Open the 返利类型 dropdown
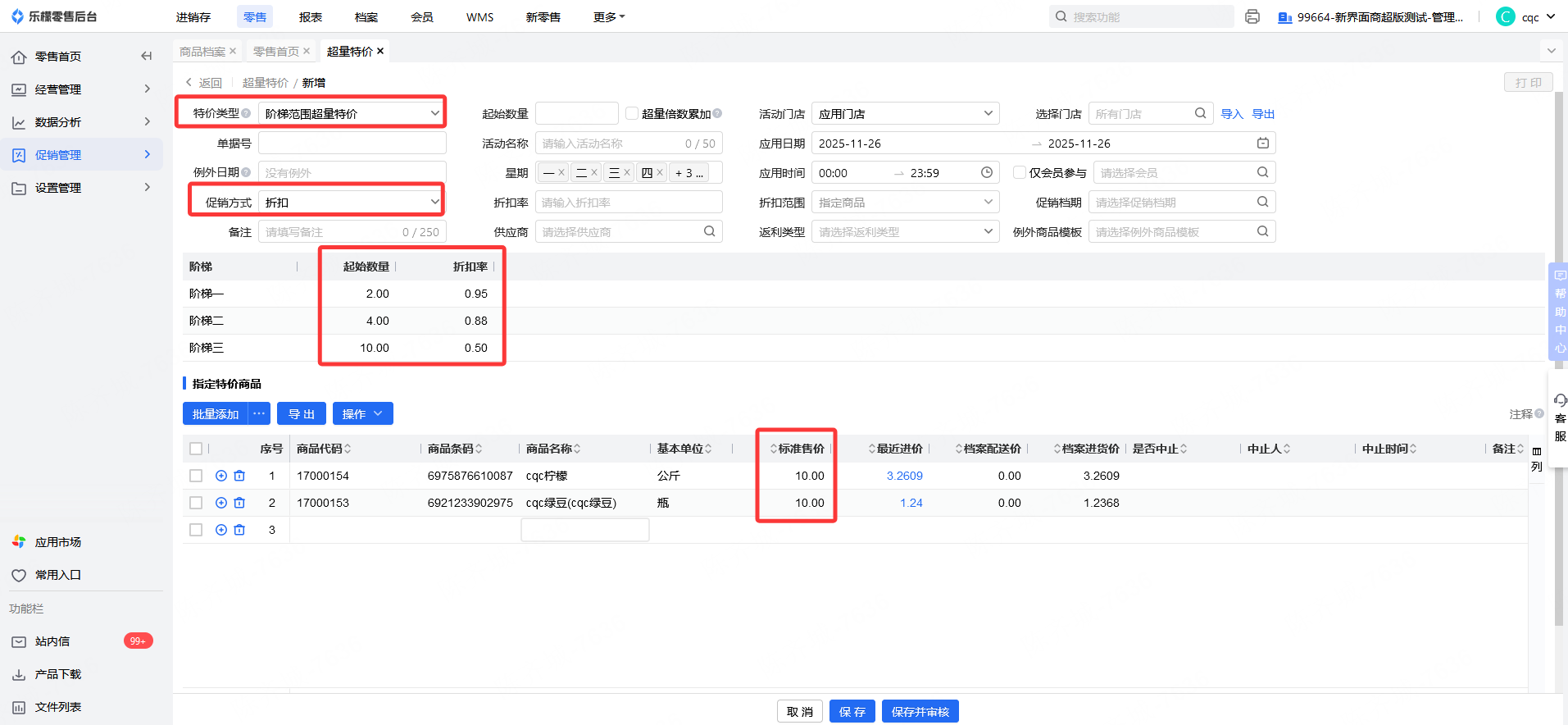Viewport: 1568px width, 725px height. click(x=906, y=231)
